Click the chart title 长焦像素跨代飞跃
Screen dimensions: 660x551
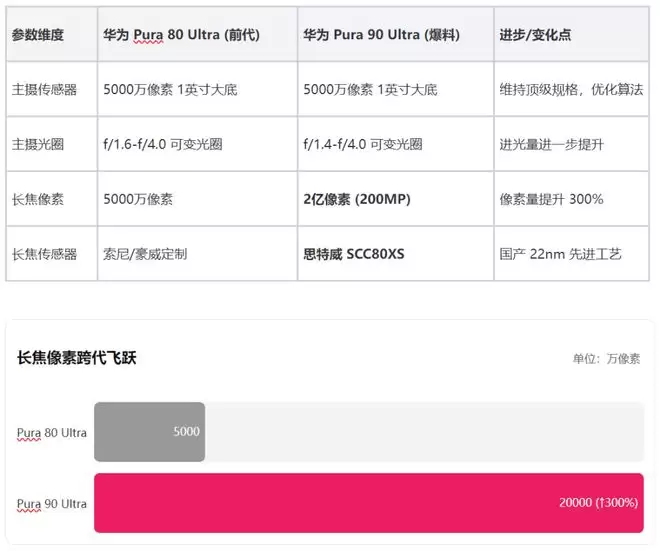tap(77, 358)
